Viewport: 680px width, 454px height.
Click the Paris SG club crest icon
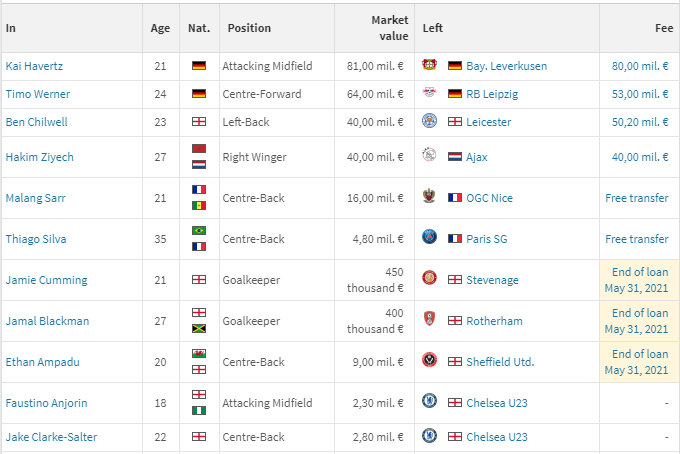point(429,239)
